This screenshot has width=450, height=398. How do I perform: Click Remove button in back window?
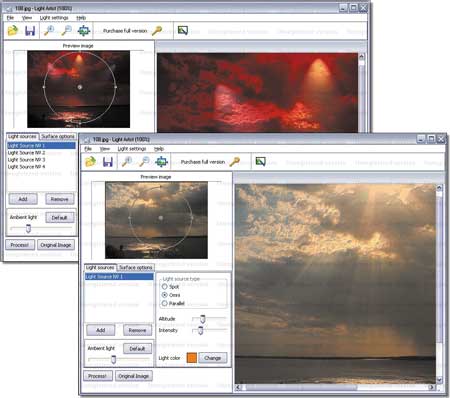tap(60, 199)
